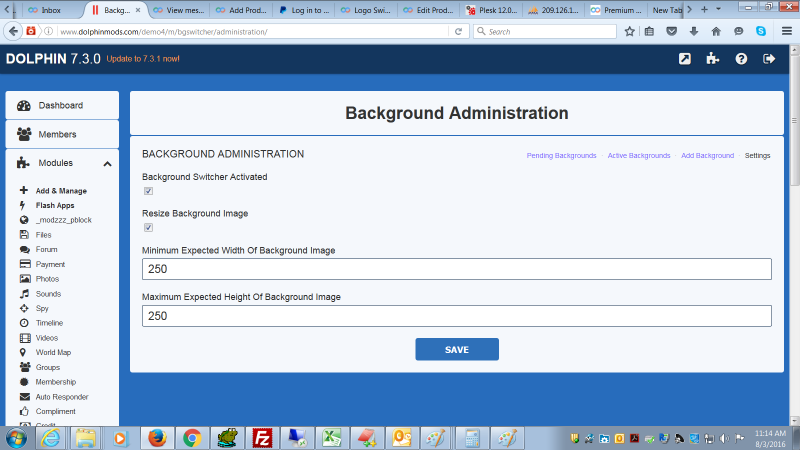Click the Groups people icon
The width and height of the screenshot is (800, 450).
[25, 367]
